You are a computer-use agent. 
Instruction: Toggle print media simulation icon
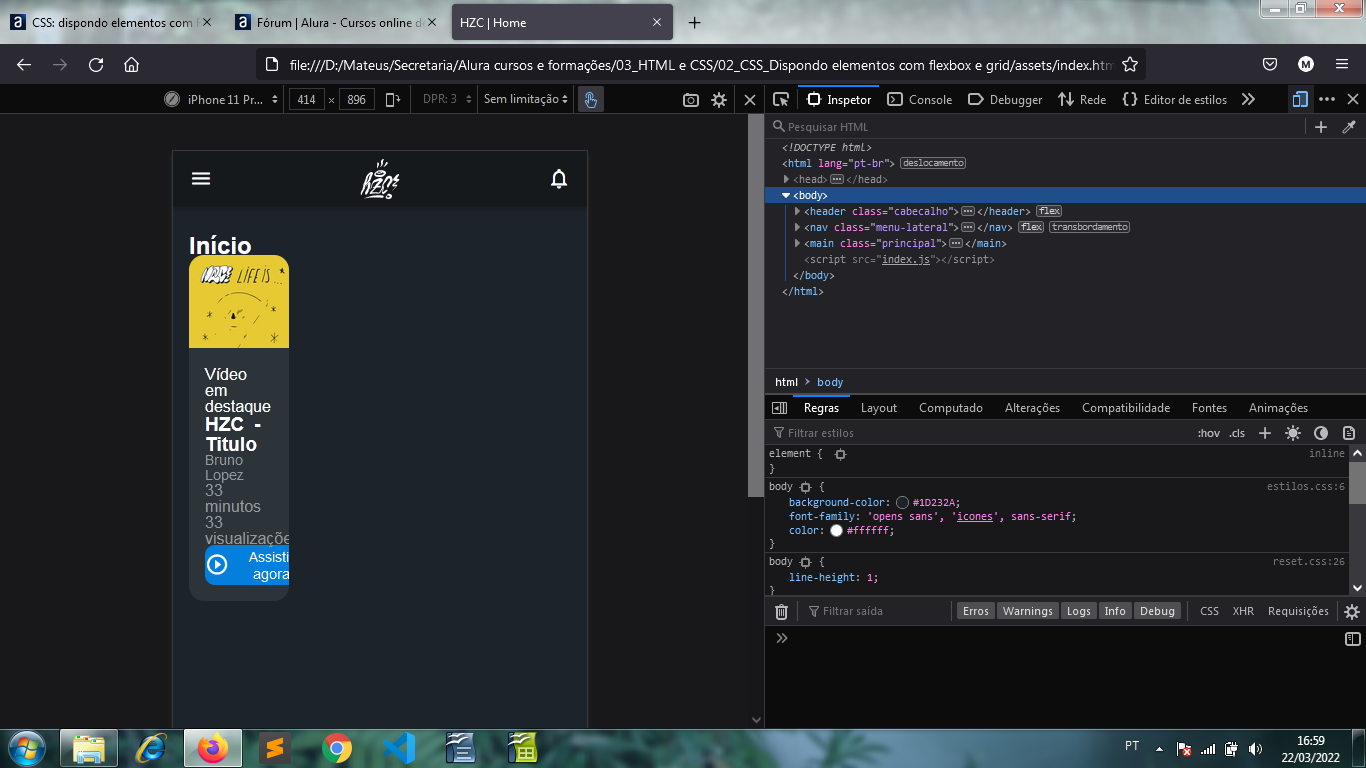coord(1349,433)
